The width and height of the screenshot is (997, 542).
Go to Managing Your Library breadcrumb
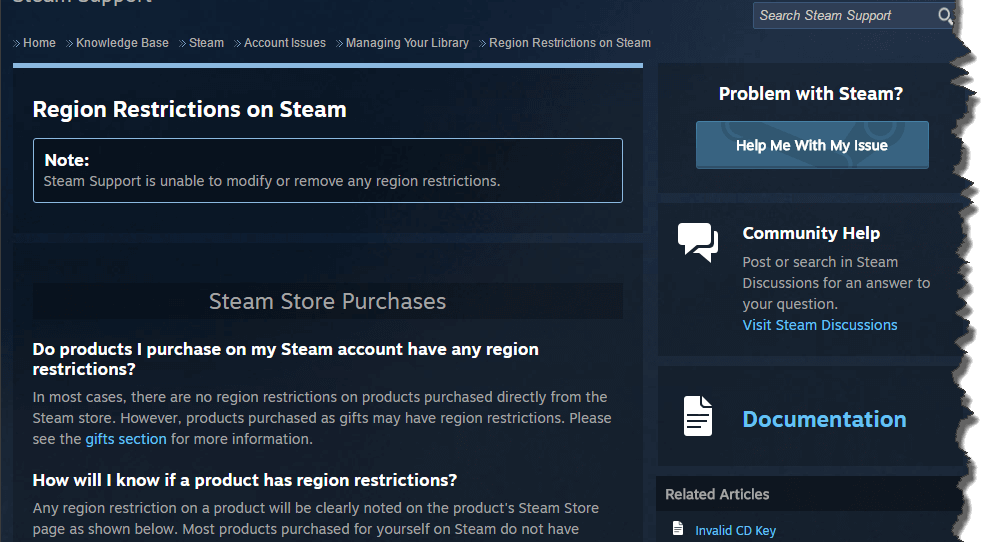tap(407, 43)
